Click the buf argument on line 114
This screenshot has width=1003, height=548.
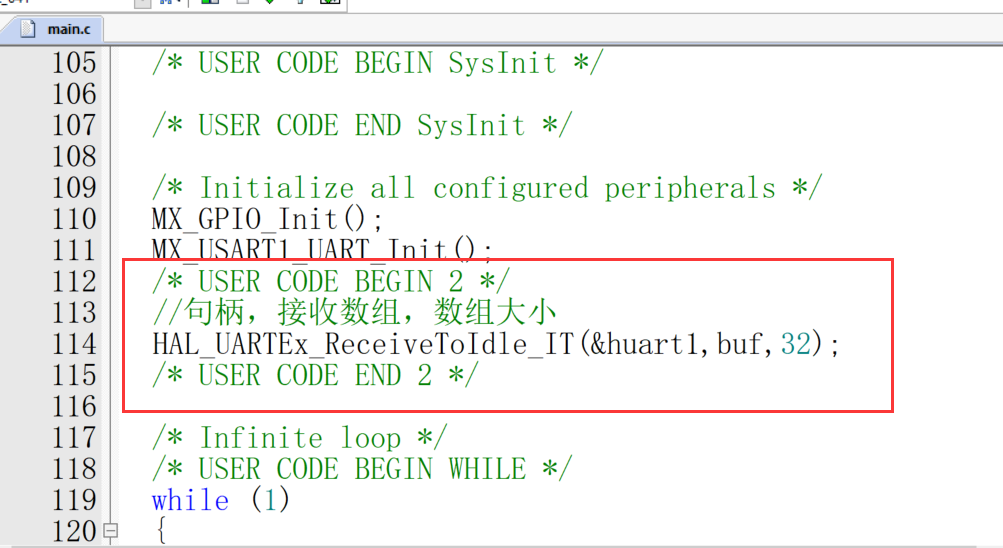[739, 344]
